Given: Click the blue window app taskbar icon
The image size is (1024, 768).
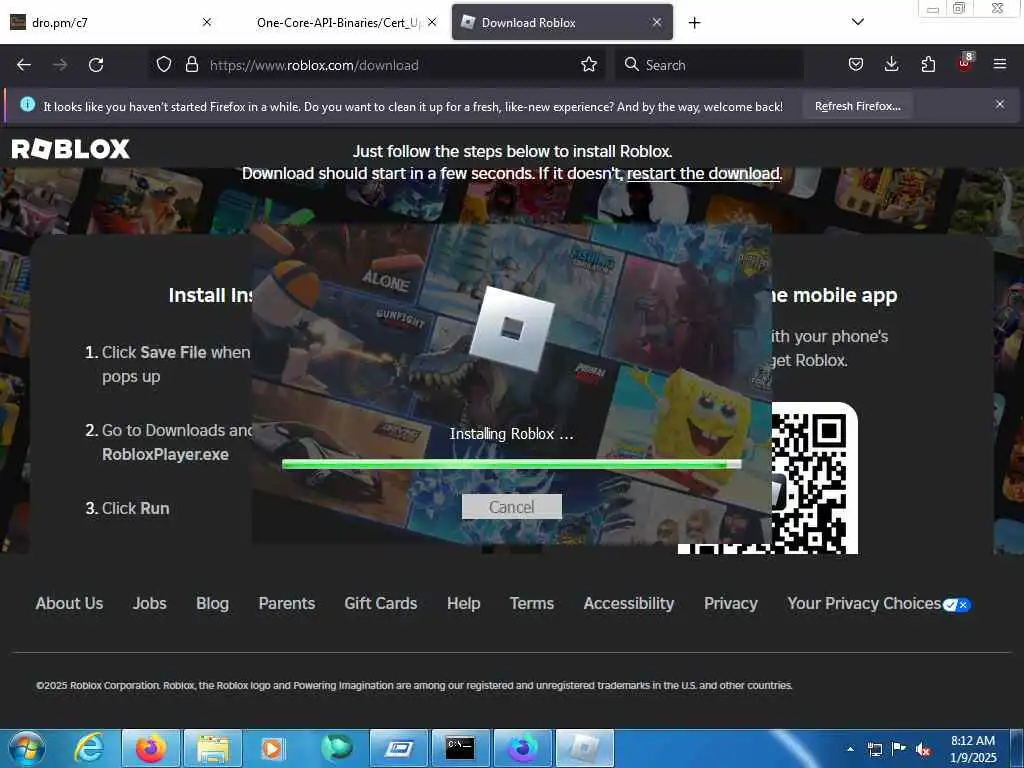Looking at the screenshot, I should pos(398,748).
